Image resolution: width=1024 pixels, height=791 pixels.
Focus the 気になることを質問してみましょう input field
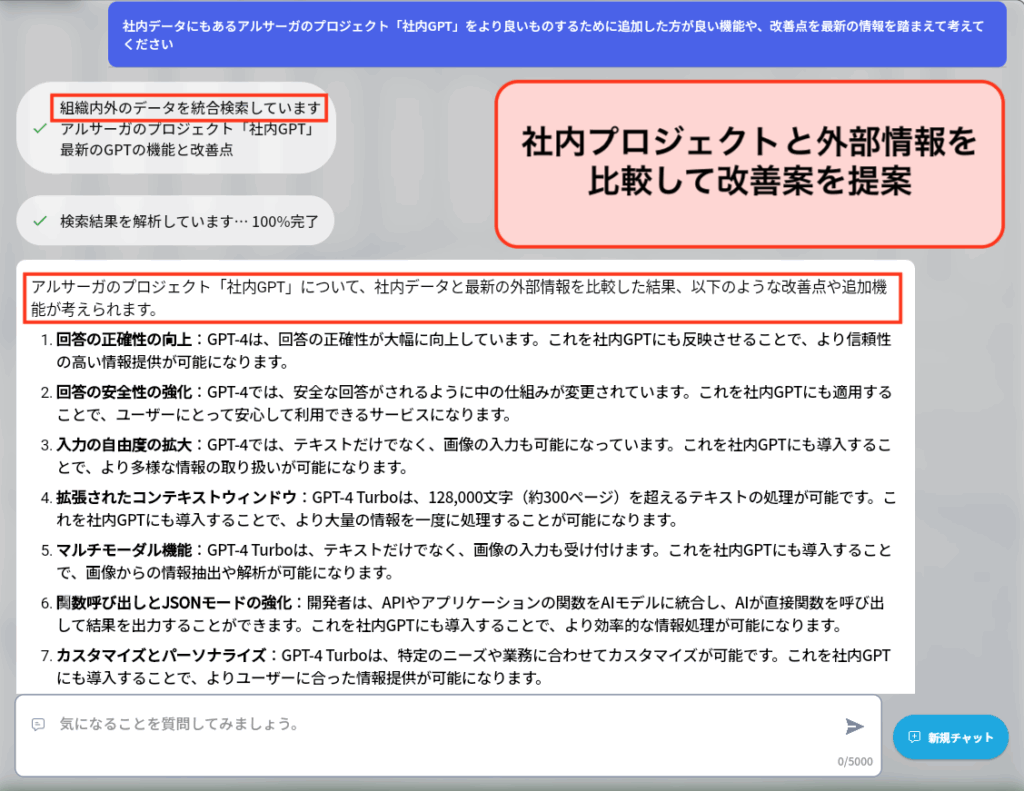click(x=430, y=723)
